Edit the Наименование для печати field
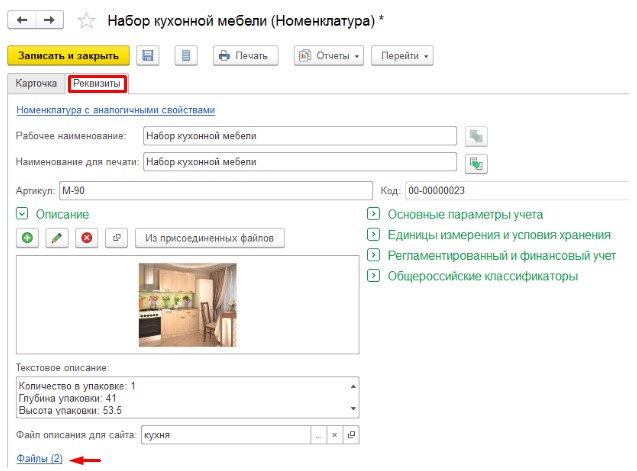This screenshot has height=471, width=637. click(x=300, y=162)
